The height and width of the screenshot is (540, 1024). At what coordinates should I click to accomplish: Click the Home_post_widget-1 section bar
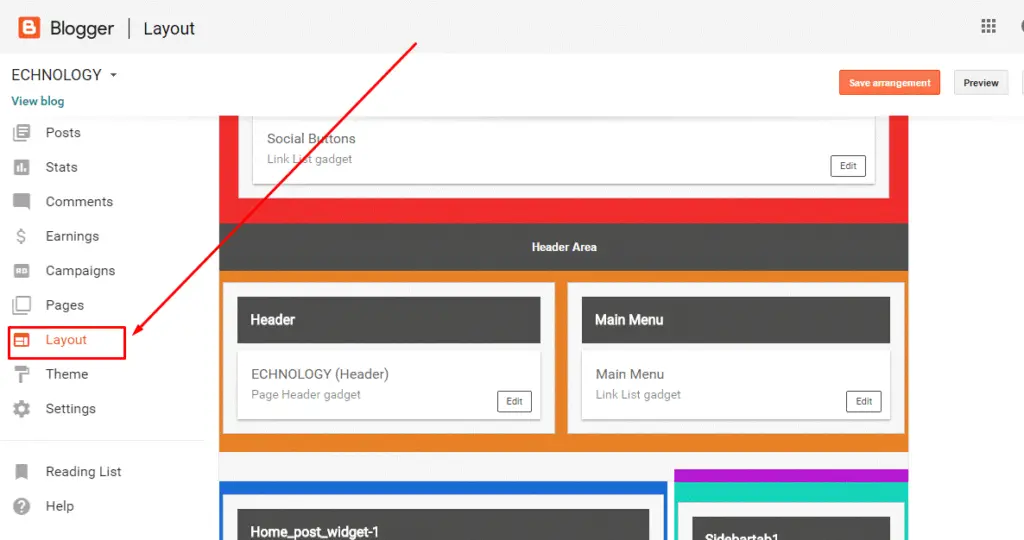[443, 525]
